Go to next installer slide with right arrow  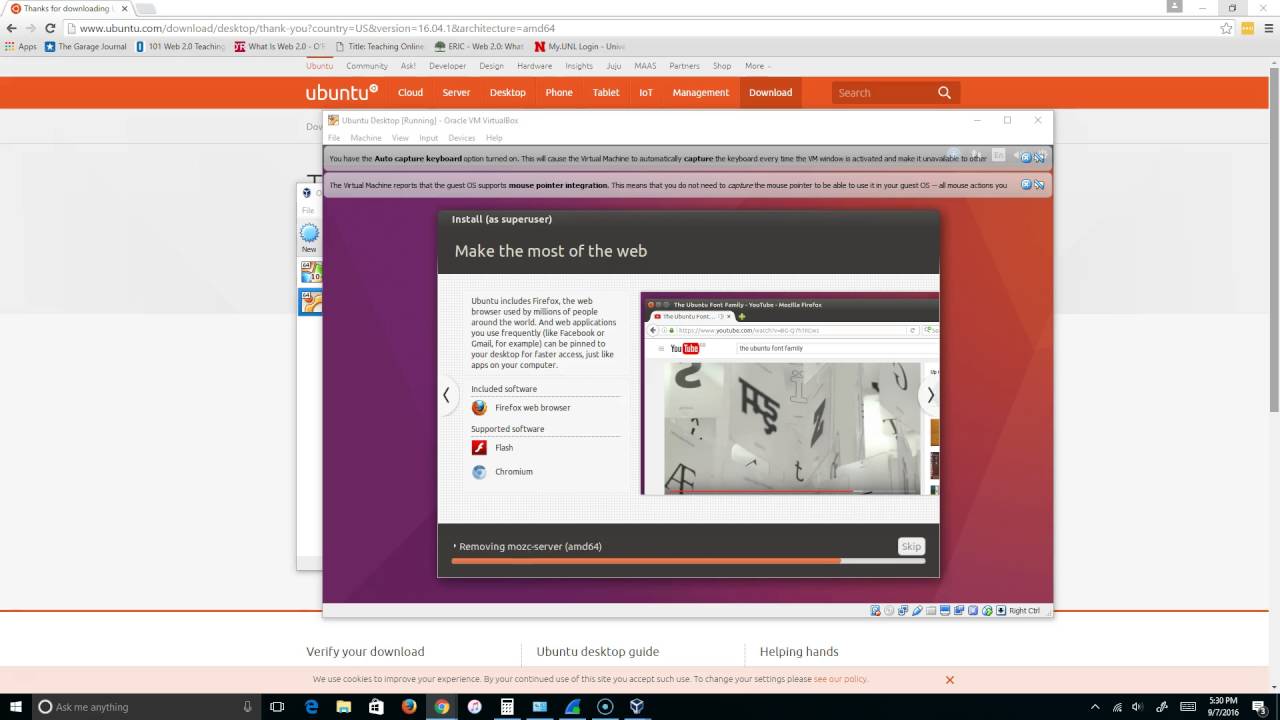(930, 395)
